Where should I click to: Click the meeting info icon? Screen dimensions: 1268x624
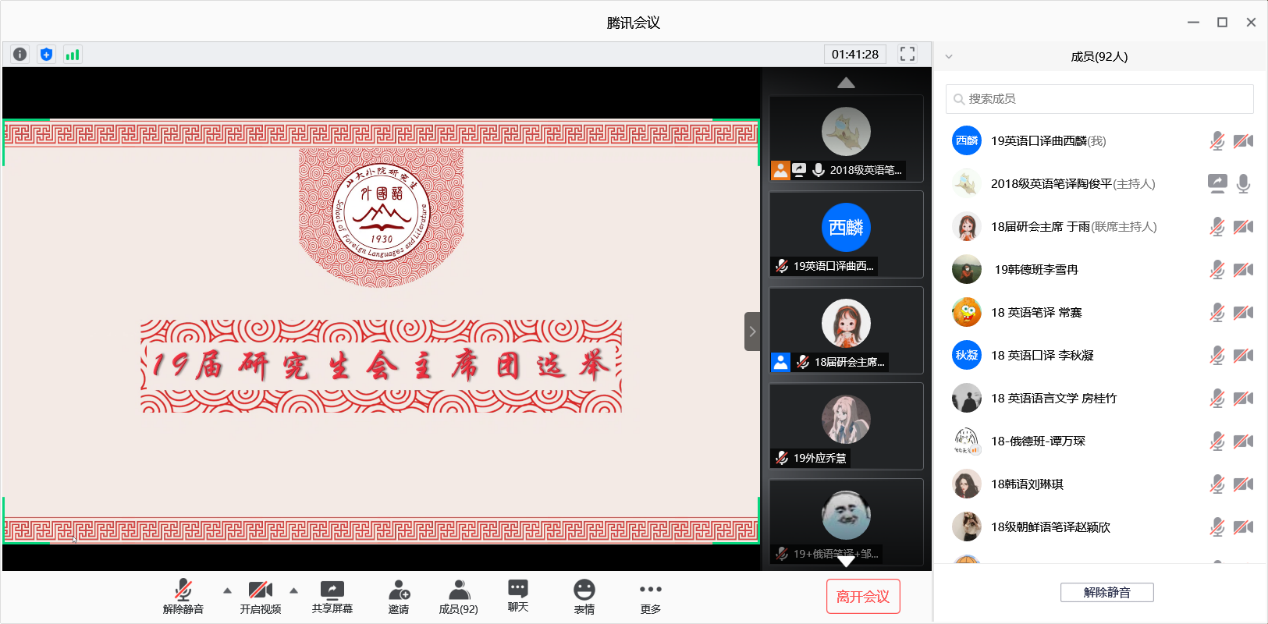point(20,54)
